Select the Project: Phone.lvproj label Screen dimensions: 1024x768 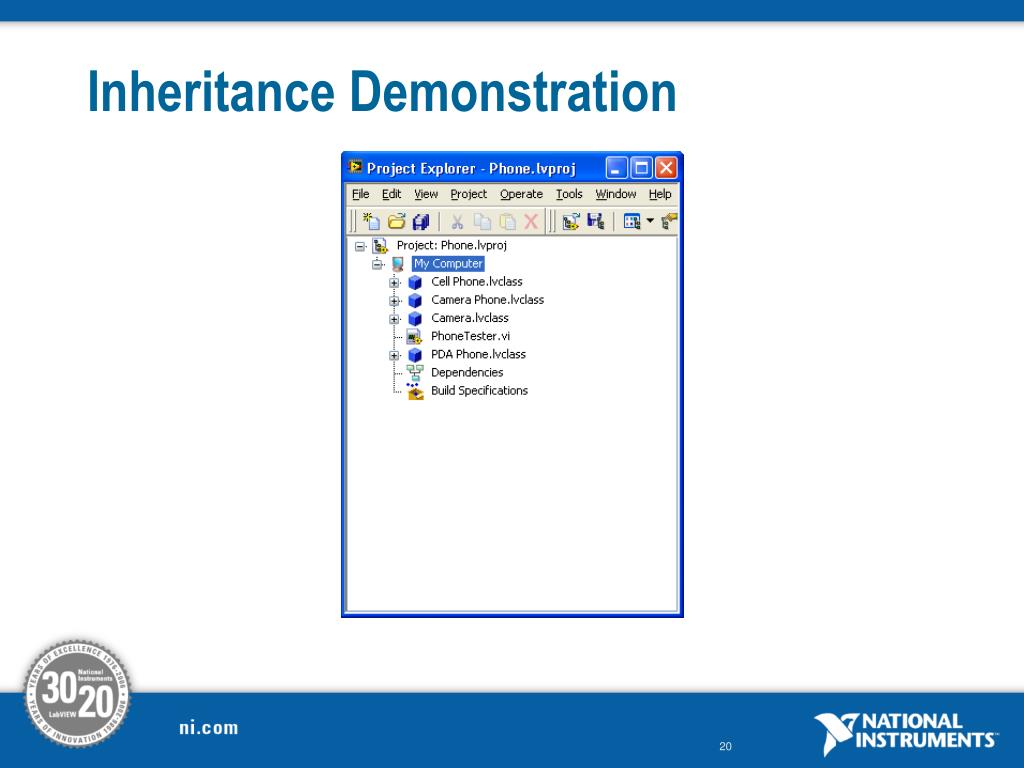click(452, 246)
